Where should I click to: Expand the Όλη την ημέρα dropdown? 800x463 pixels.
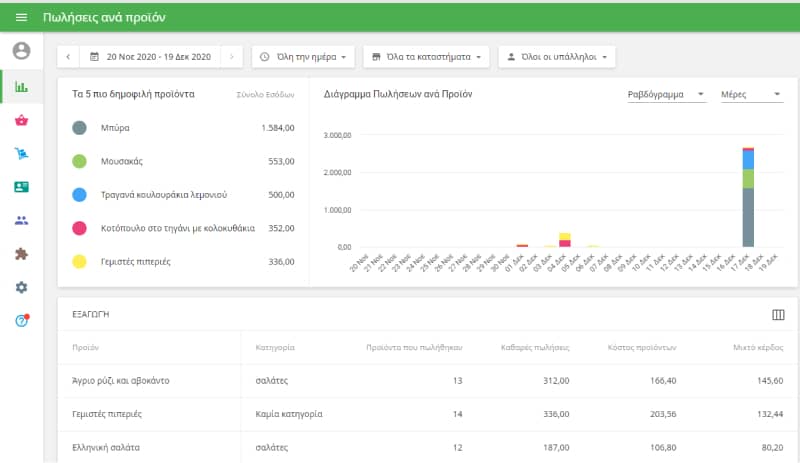click(x=304, y=57)
